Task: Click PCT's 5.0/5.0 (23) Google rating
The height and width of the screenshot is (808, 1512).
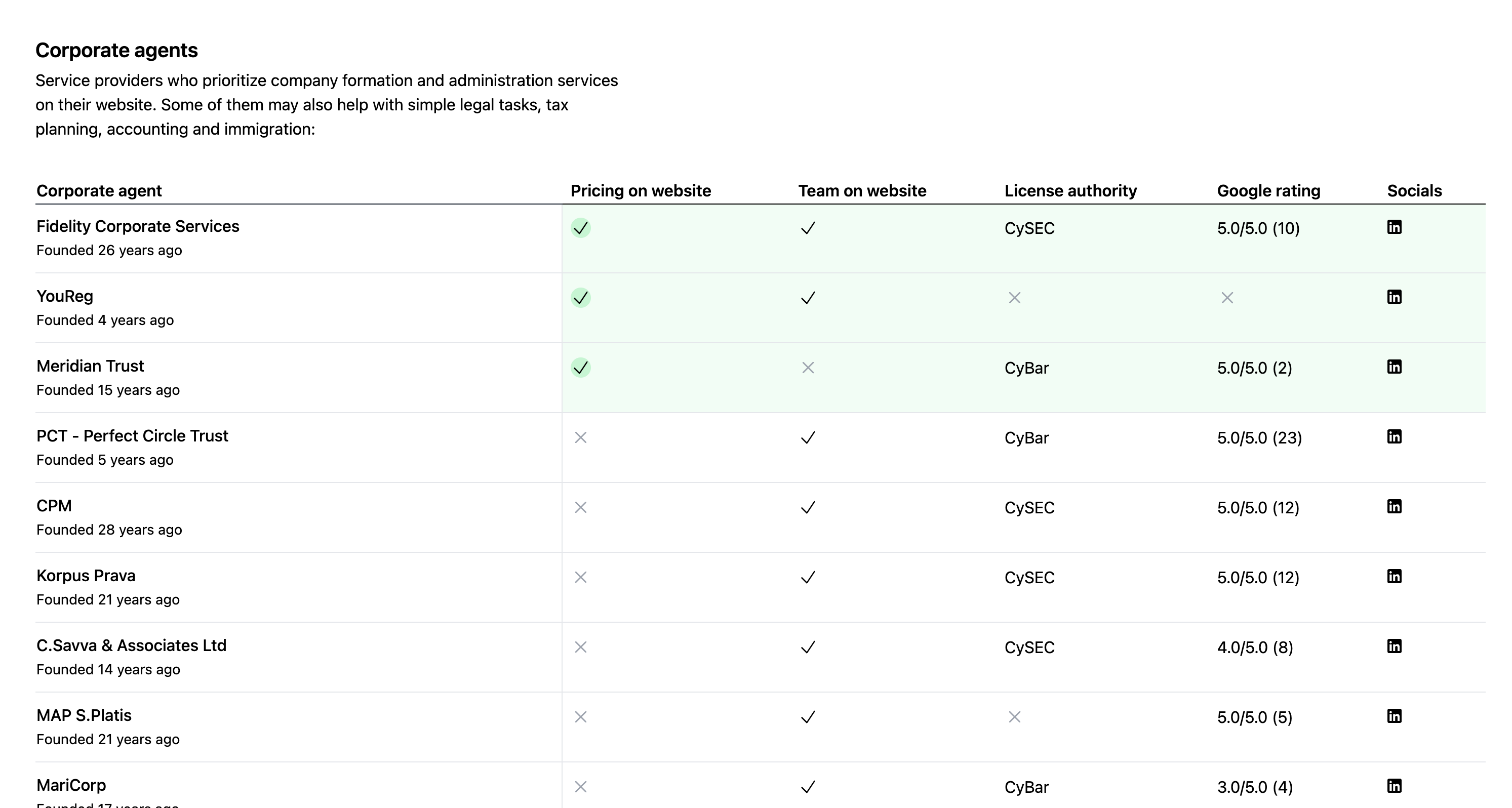Action: (x=1259, y=438)
